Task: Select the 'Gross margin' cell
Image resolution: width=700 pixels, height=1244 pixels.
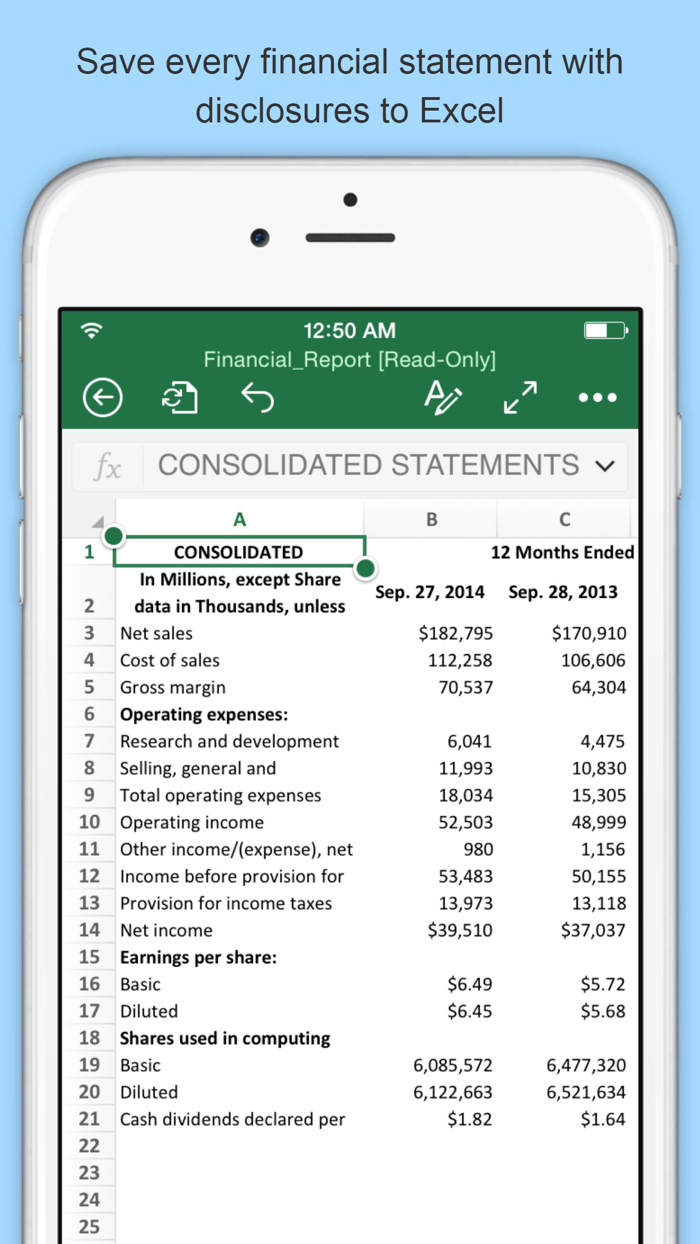Action: pos(173,687)
